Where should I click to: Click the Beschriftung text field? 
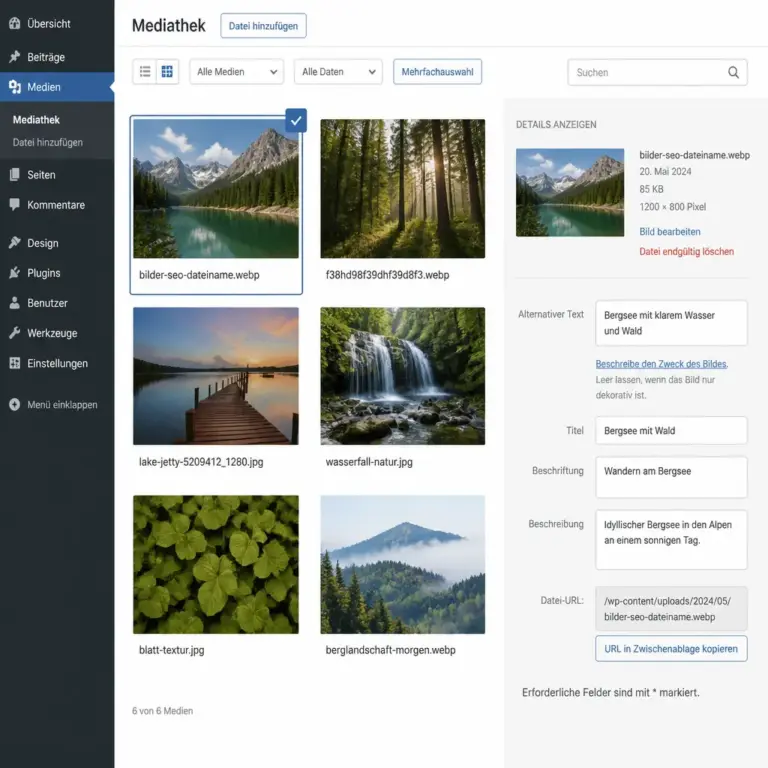671,477
